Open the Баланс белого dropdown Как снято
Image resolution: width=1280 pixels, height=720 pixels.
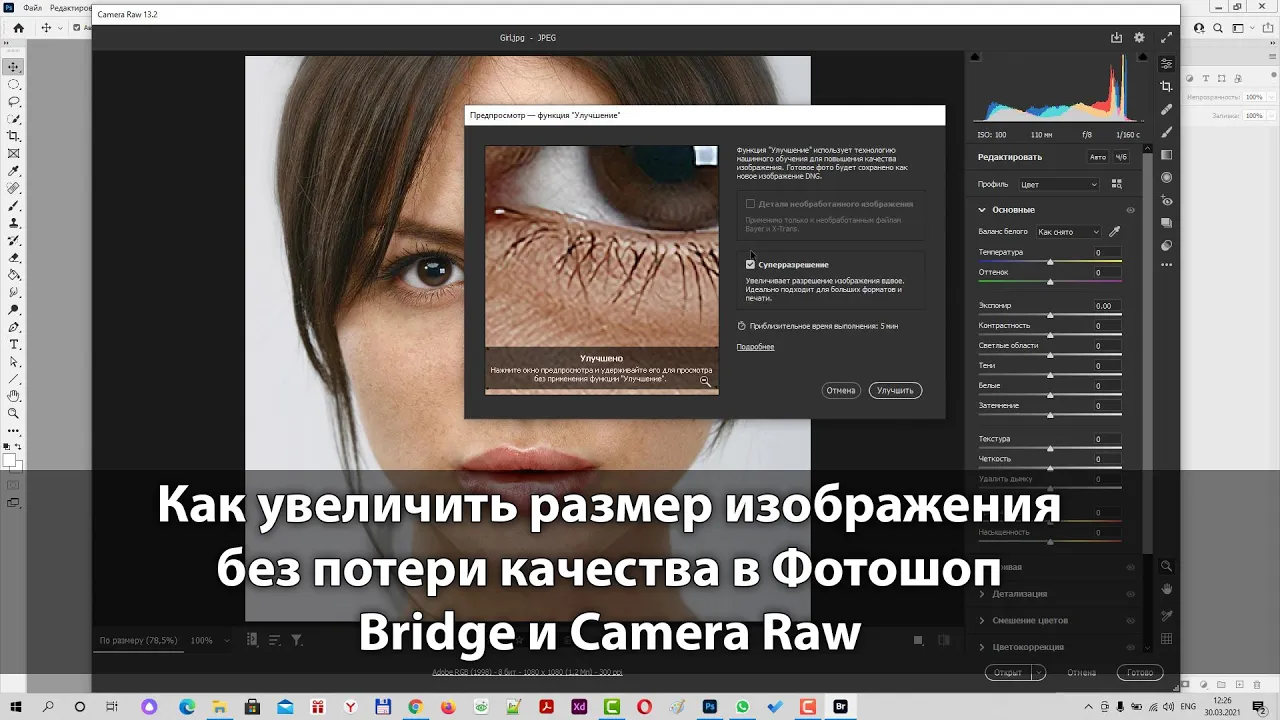point(1068,232)
